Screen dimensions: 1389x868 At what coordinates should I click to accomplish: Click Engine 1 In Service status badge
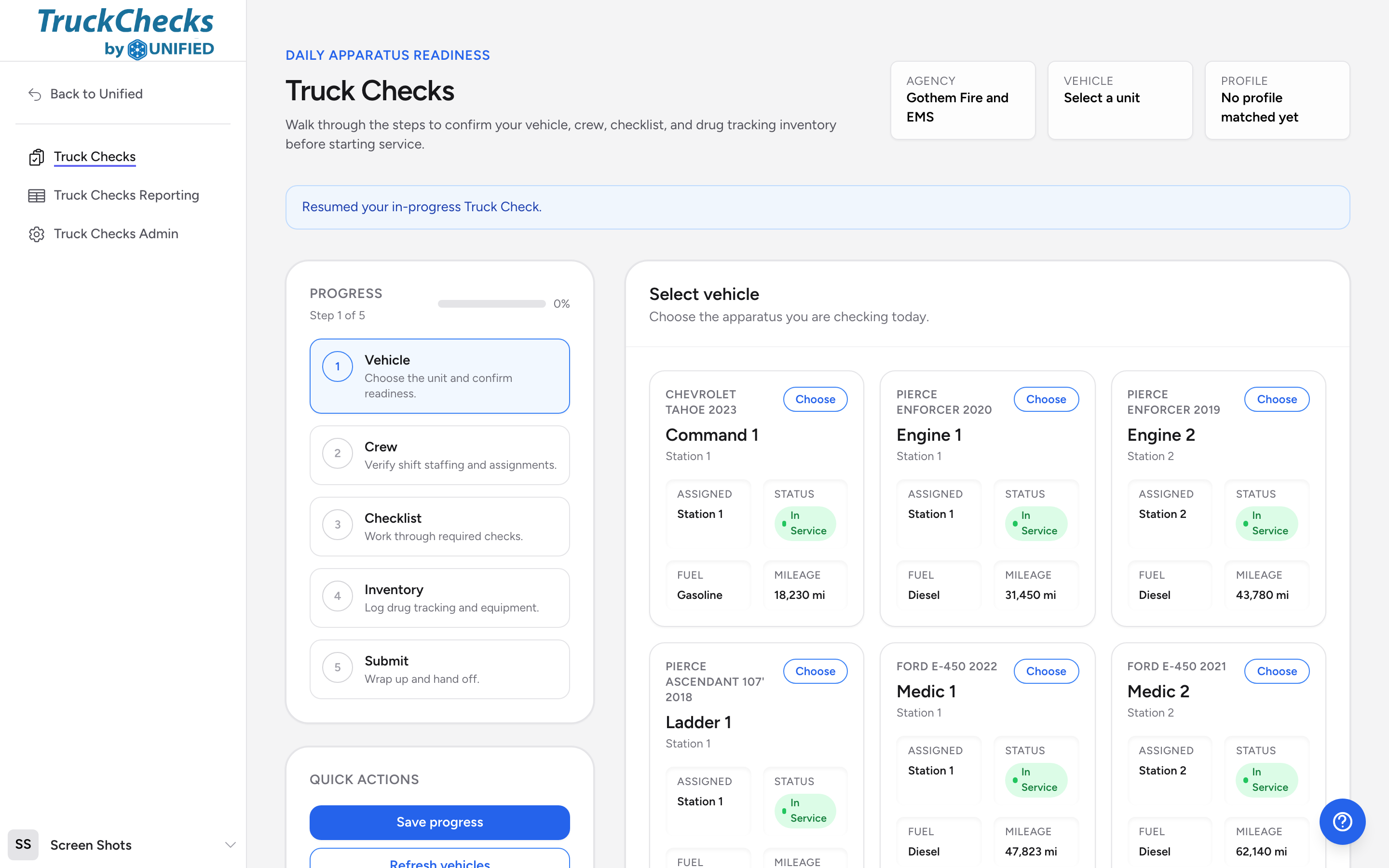(x=1036, y=523)
